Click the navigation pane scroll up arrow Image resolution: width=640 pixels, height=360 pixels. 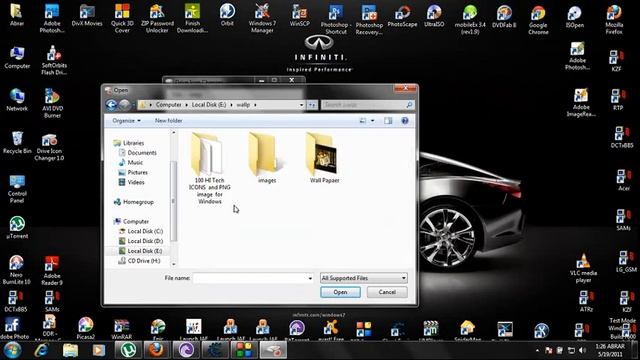[173, 133]
